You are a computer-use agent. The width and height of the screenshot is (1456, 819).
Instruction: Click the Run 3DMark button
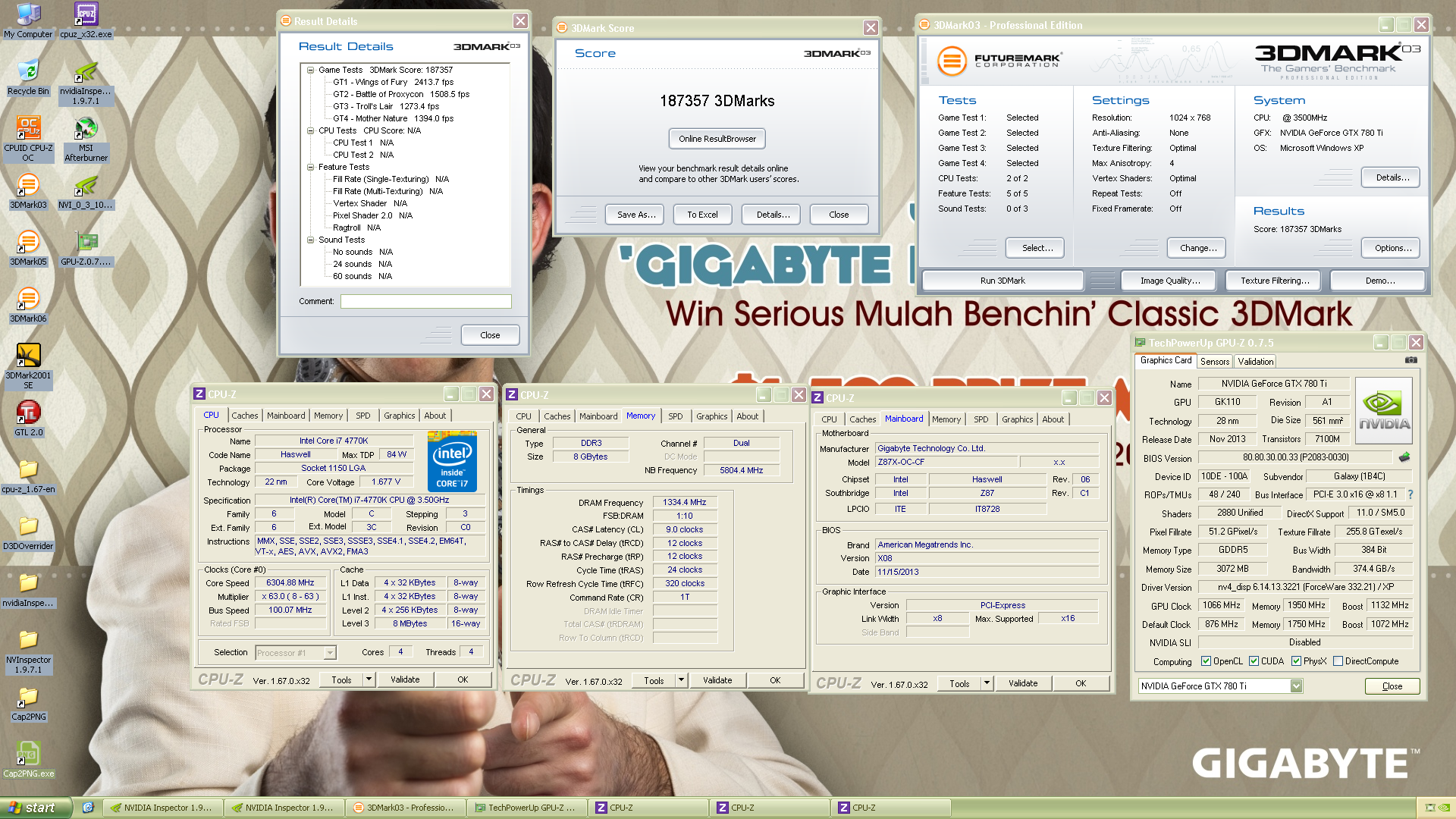pos(1002,281)
